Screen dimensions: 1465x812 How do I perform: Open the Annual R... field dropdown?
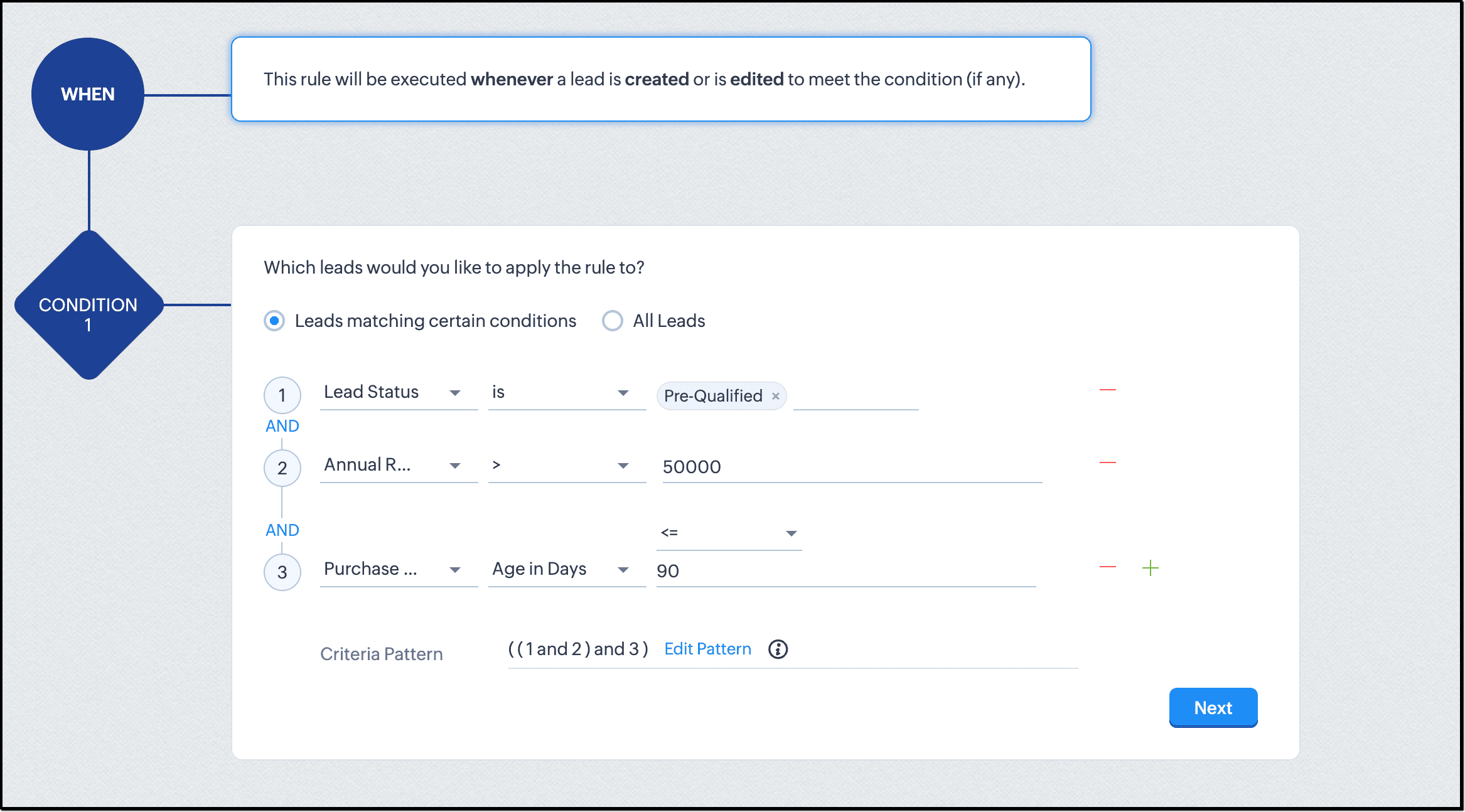point(399,466)
